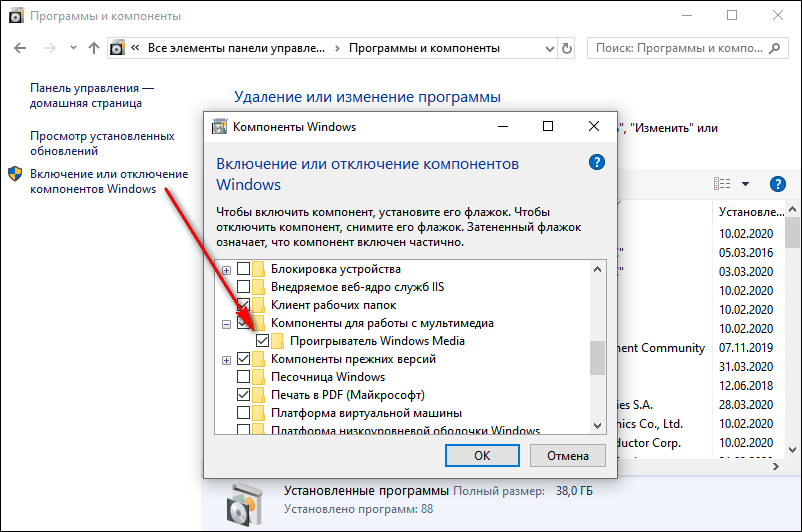
Task: Enable the Virtual Machine Platform checkbox
Action: [x=243, y=412]
